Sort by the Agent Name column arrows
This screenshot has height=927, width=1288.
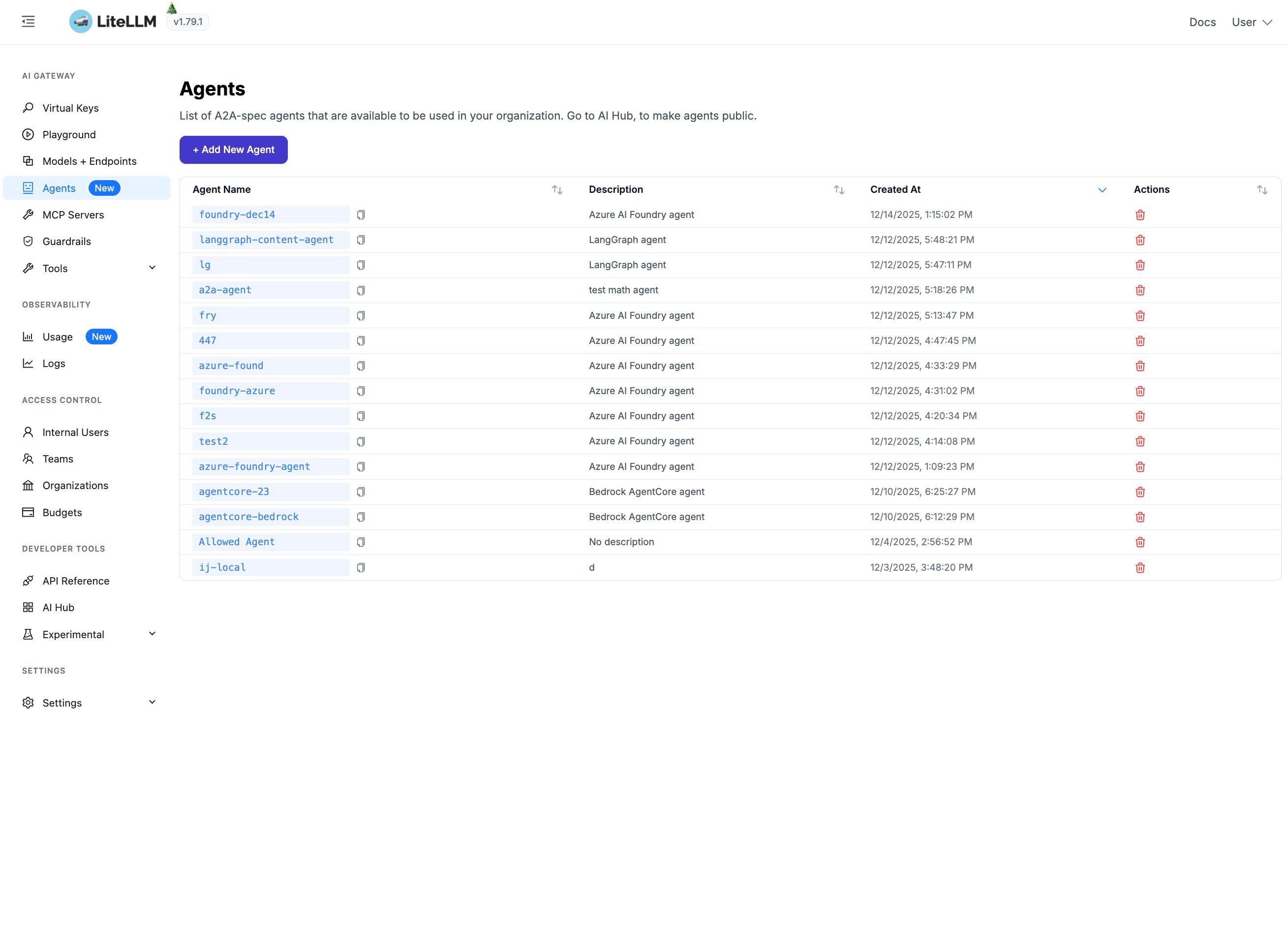tap(557, 190)
